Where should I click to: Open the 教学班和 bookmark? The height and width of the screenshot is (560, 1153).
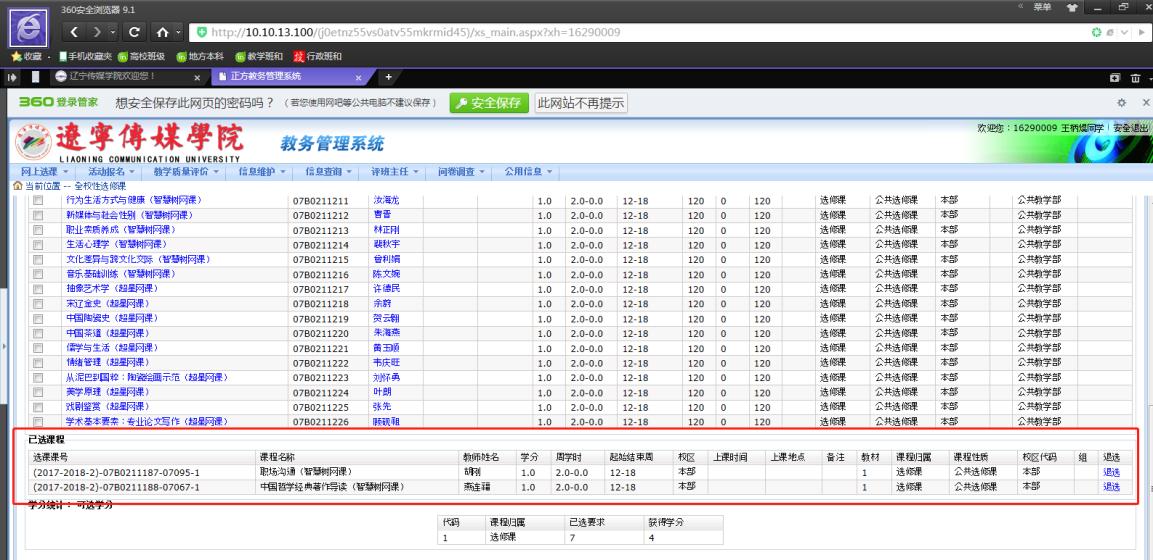pyautogui.click(x=259, y=57)
